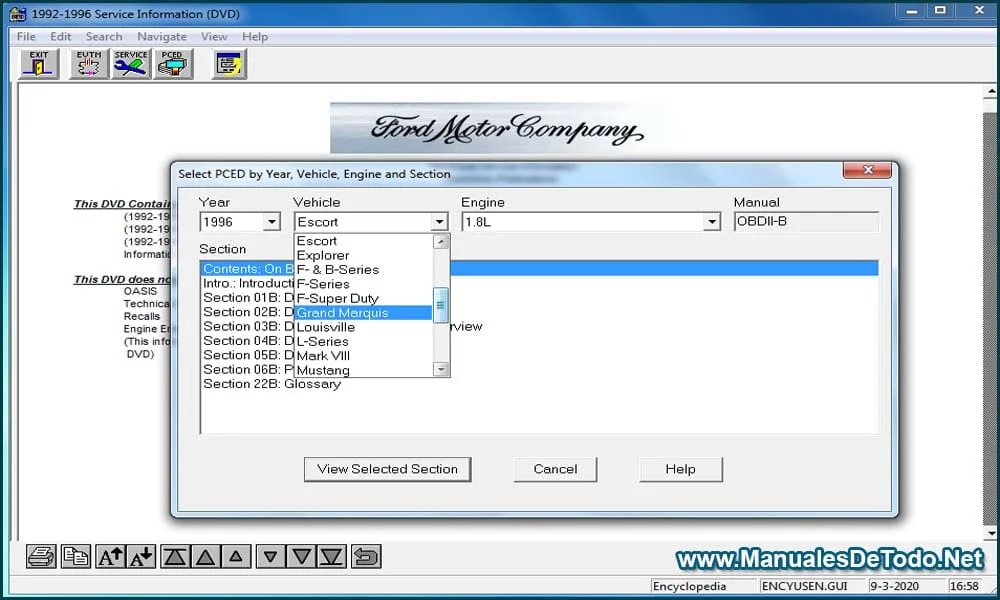
Task: Click the EXIT toolbar icon
Action: pos(40,64)
